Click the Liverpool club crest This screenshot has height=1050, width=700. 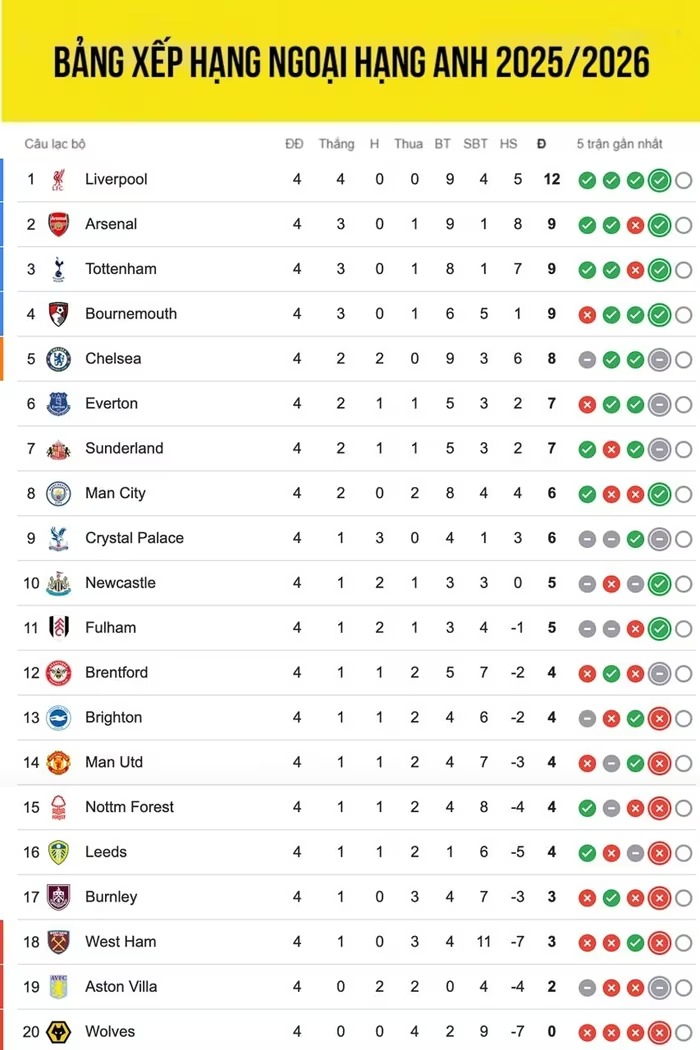58,179
